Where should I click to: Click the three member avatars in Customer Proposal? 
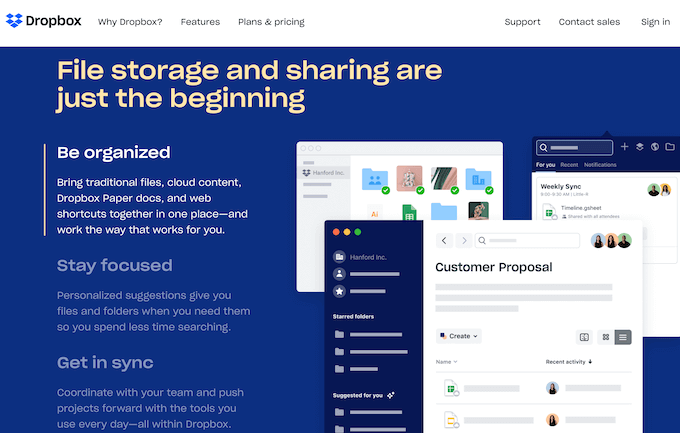point(611,240)
